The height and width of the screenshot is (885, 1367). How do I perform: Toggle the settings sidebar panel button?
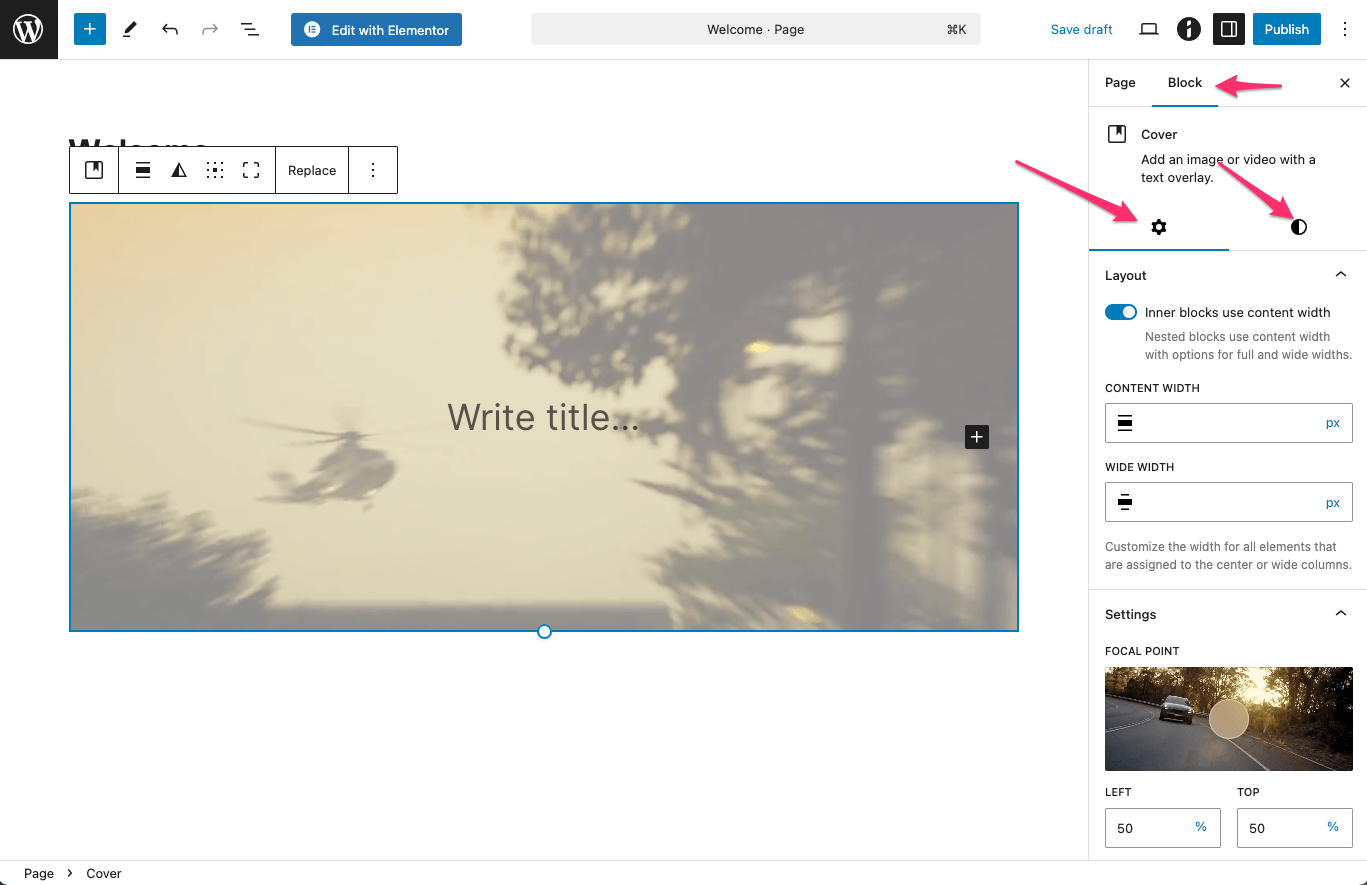point(1229,29)
